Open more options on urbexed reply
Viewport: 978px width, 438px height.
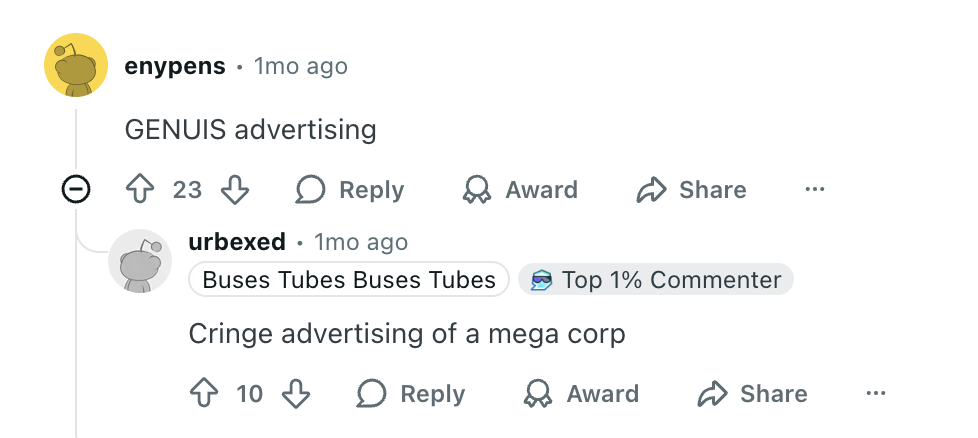876,394
